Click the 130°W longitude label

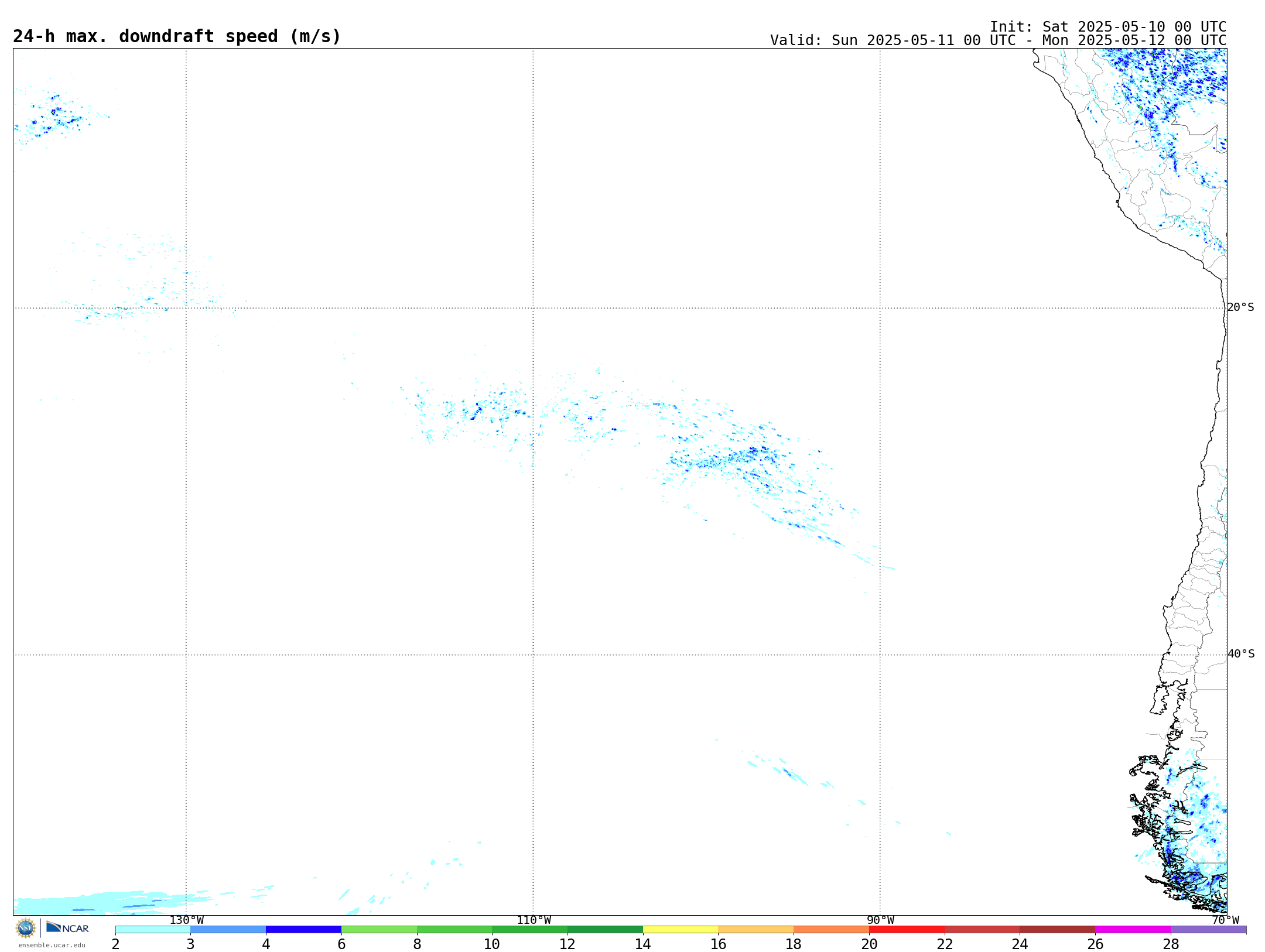click(x=186, y=920)
